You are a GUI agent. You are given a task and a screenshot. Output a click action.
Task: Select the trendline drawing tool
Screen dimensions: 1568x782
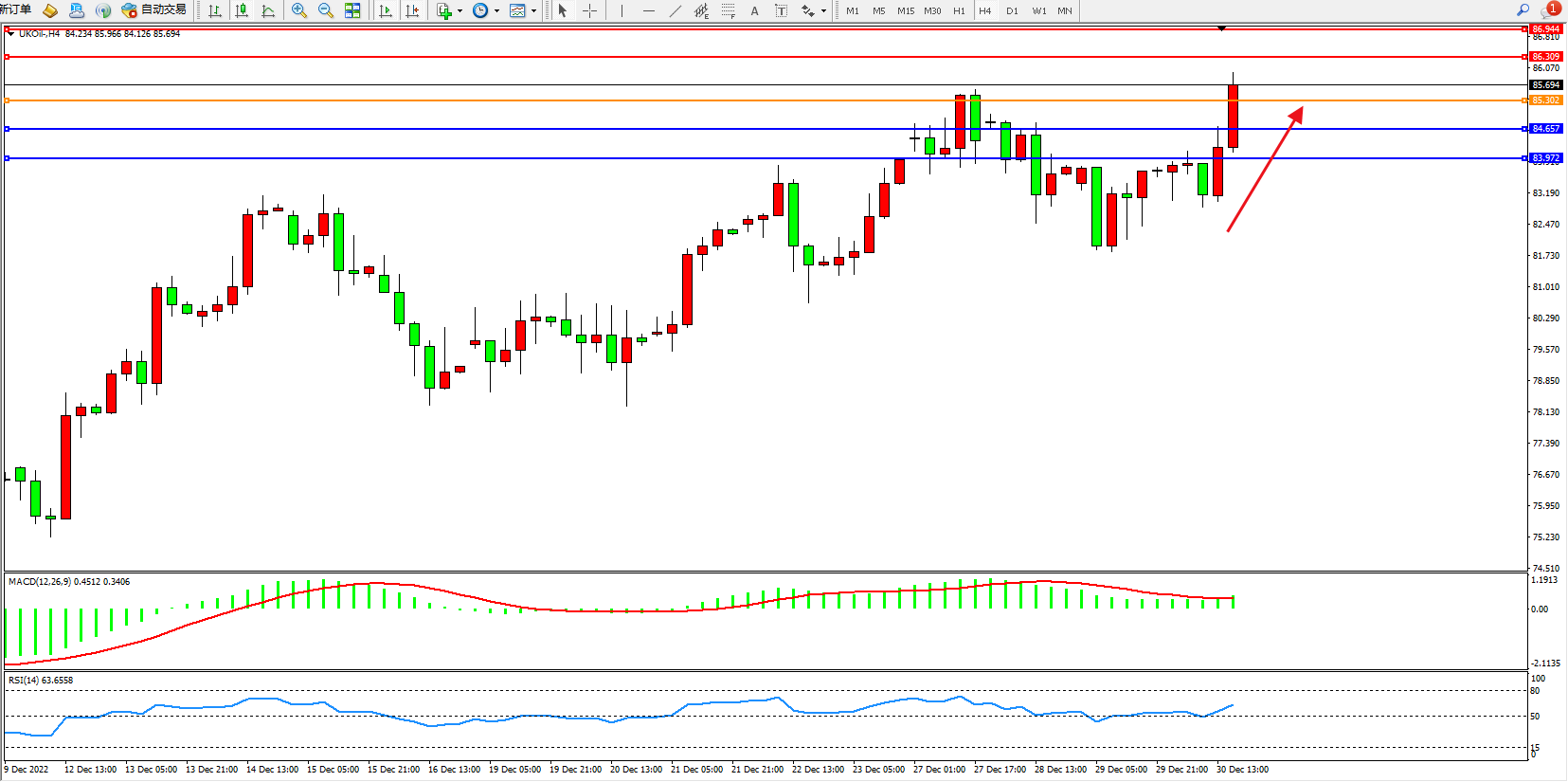[675, 10]
